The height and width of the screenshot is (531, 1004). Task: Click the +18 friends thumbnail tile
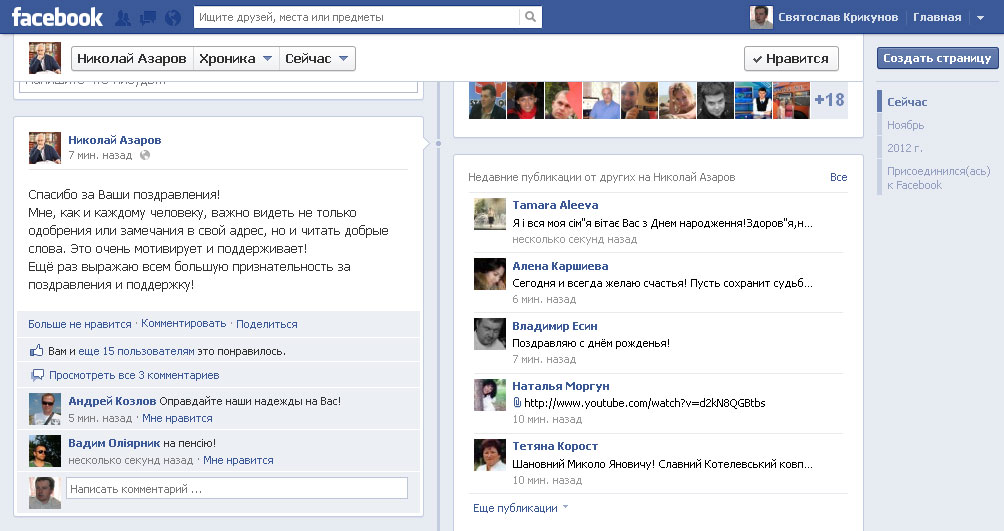[829, 100]
